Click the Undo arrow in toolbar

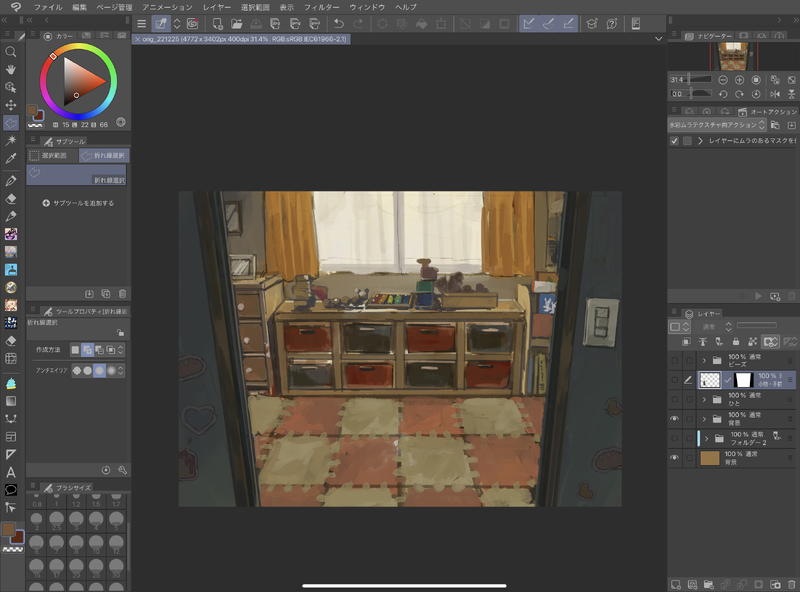[338, 23]
